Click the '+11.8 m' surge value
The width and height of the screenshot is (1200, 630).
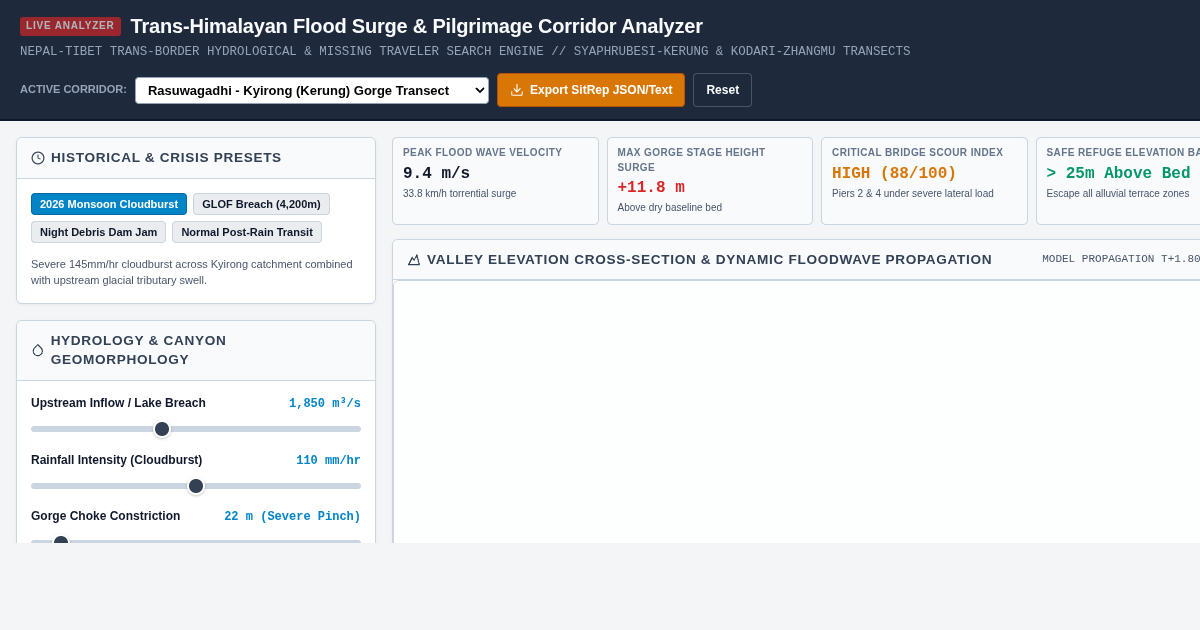point(651,187)
